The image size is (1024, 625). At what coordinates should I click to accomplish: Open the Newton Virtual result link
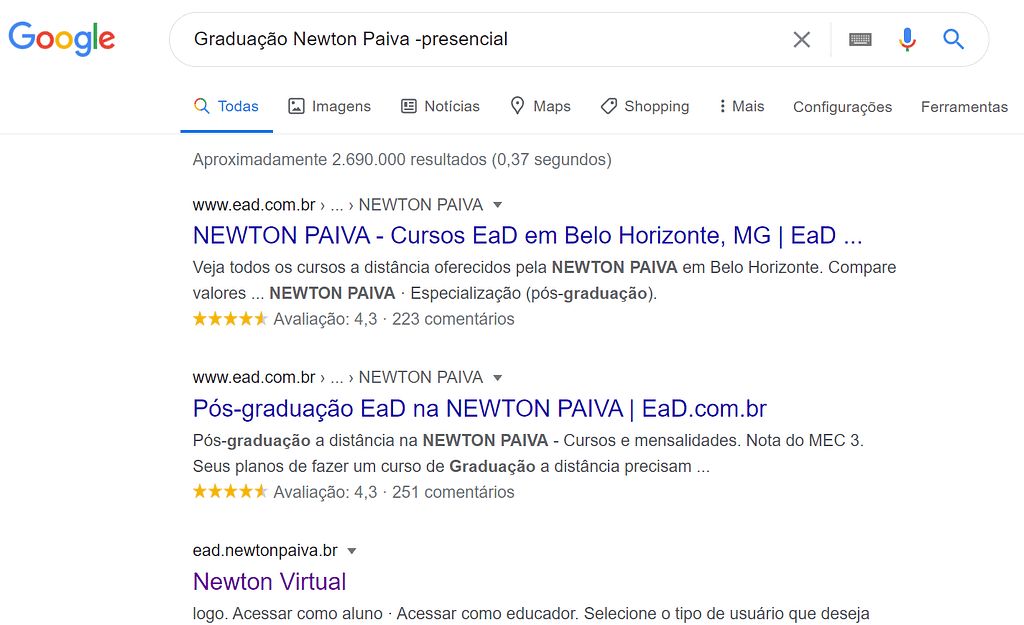pos(269,582)
